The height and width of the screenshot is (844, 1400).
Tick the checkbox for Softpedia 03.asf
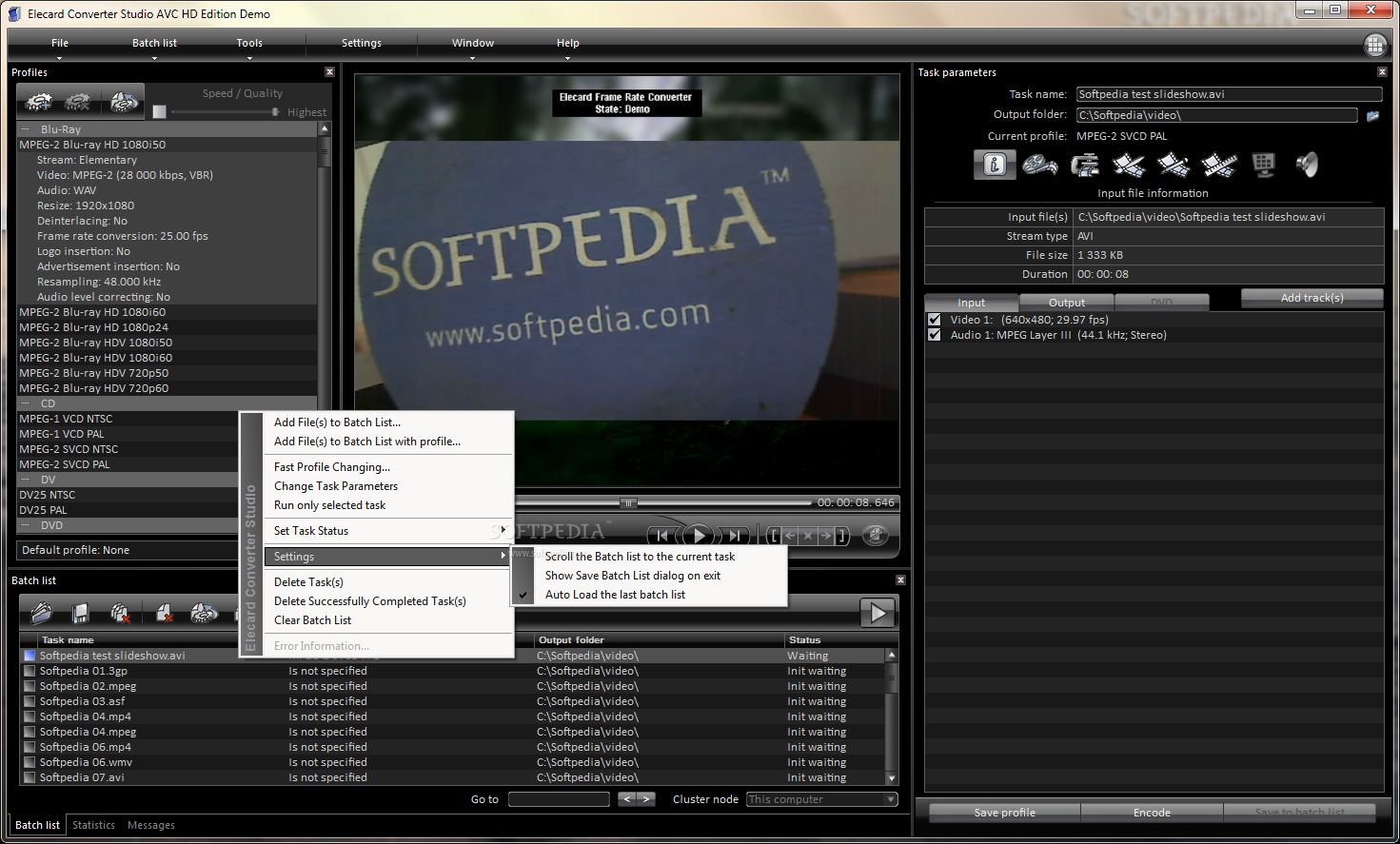(x=30, y=701)
